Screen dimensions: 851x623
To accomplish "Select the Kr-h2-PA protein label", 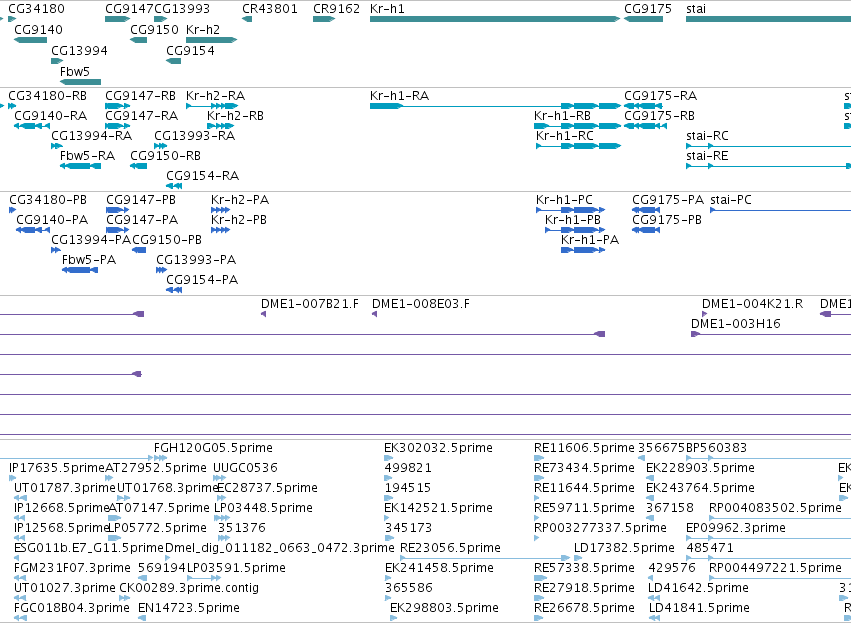I will 240,200.
